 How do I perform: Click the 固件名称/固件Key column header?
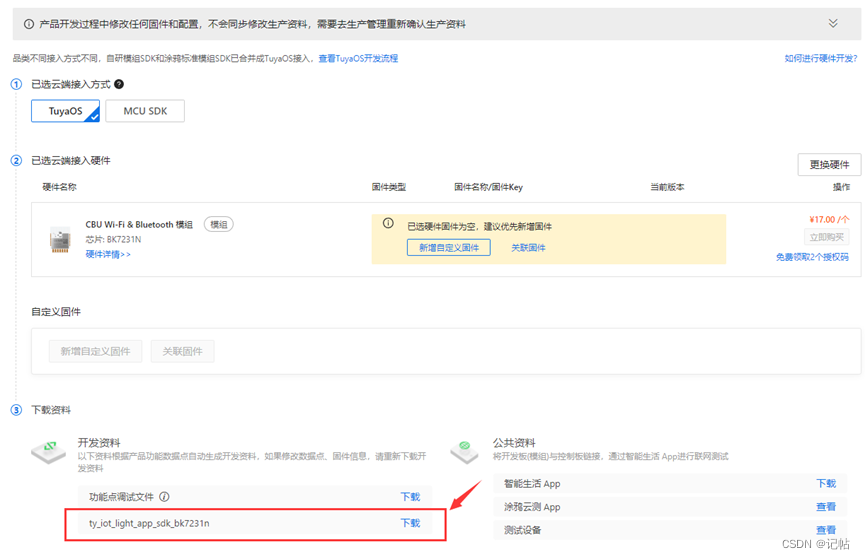point(488,187)
